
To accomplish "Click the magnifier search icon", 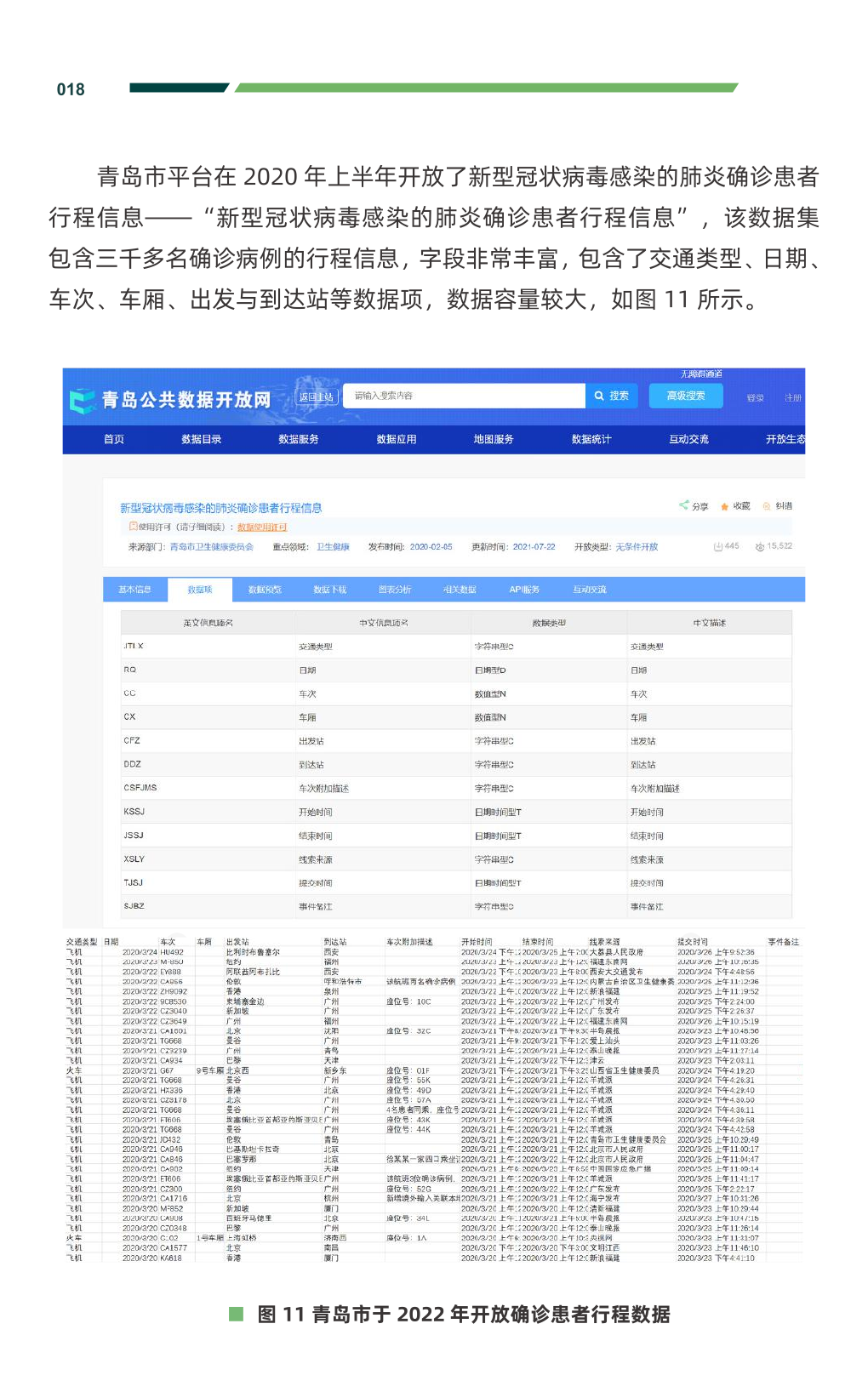I will click(x=599, y=396).
